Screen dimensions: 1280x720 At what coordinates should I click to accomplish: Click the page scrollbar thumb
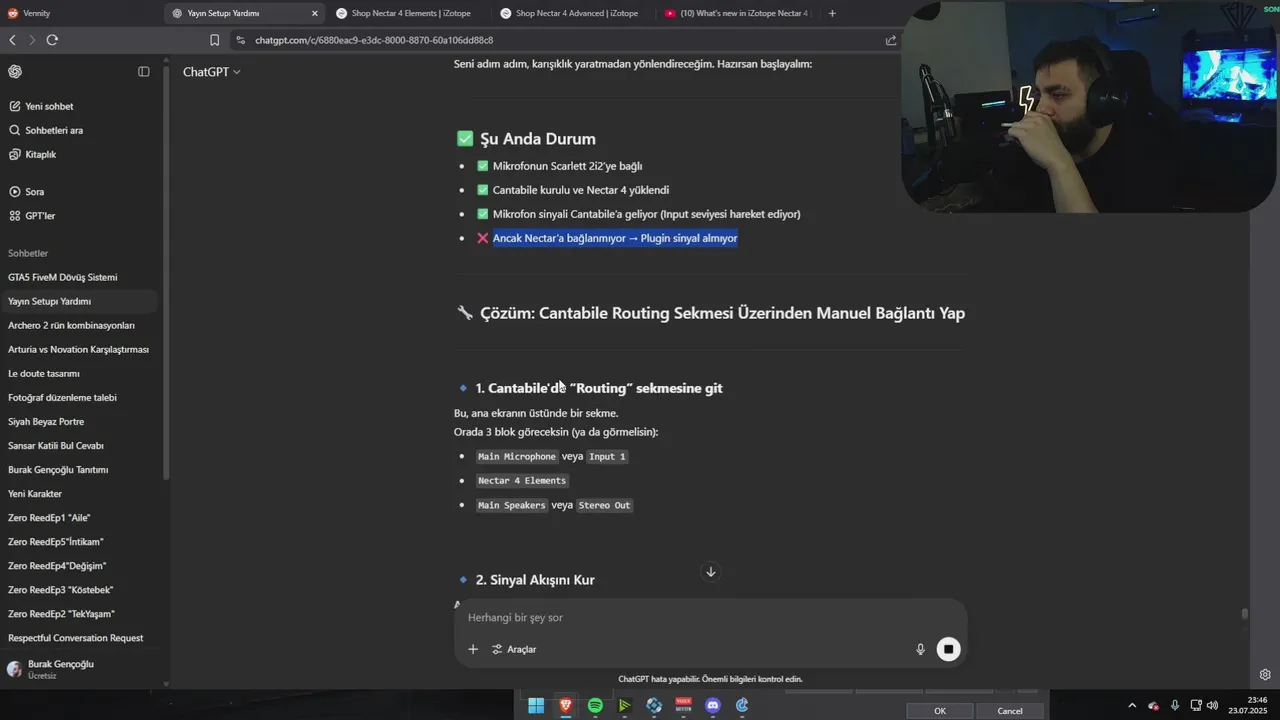1245,614
